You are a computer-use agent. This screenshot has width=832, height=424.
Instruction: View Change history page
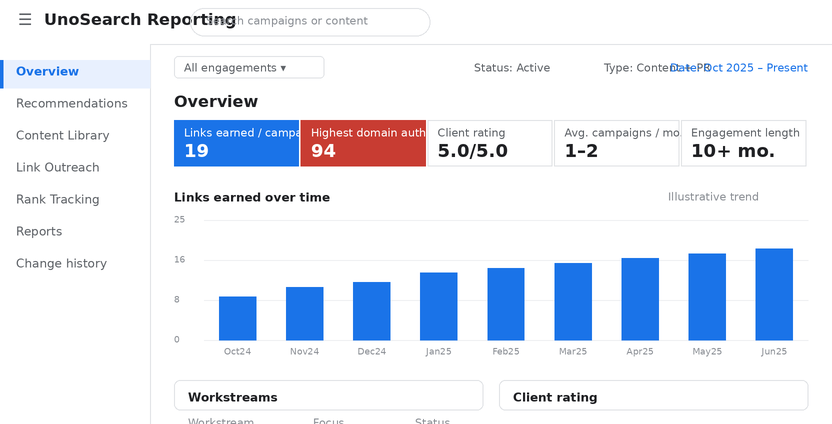[61, 263]
